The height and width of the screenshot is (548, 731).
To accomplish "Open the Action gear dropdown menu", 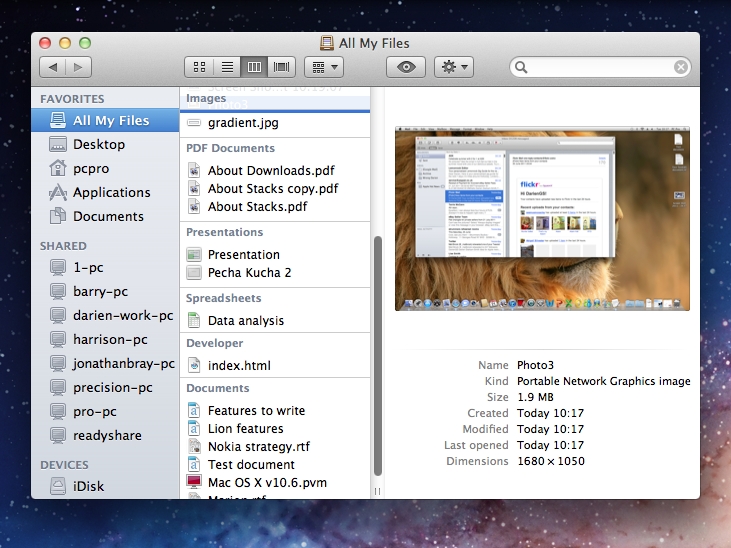I will click(x=455, y=67).
